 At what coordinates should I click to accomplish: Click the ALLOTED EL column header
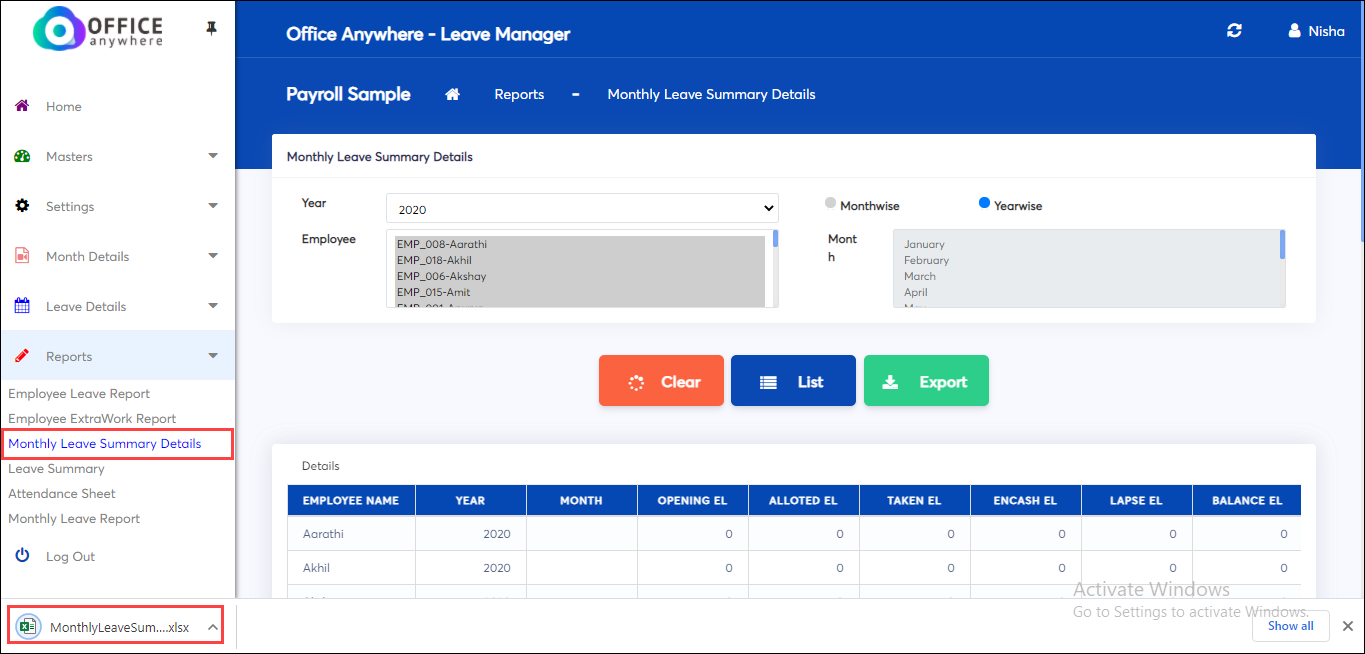(803, 501)
